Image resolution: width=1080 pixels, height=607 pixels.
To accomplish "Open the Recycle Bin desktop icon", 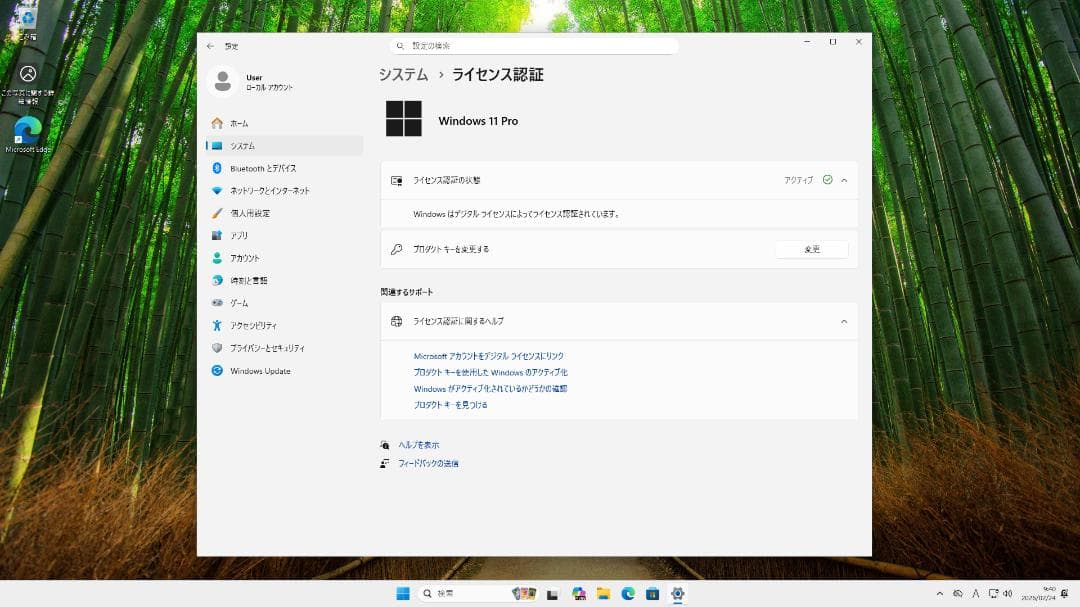I will (x=28, y=21).
